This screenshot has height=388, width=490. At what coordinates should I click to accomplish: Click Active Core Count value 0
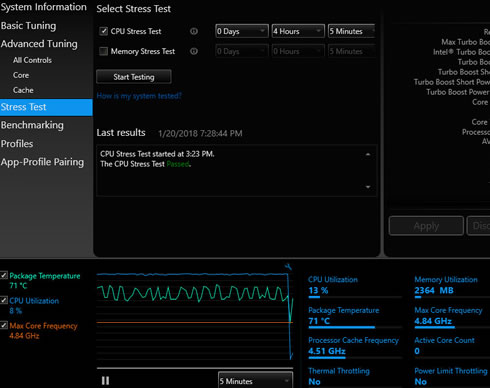coord(417,351)
